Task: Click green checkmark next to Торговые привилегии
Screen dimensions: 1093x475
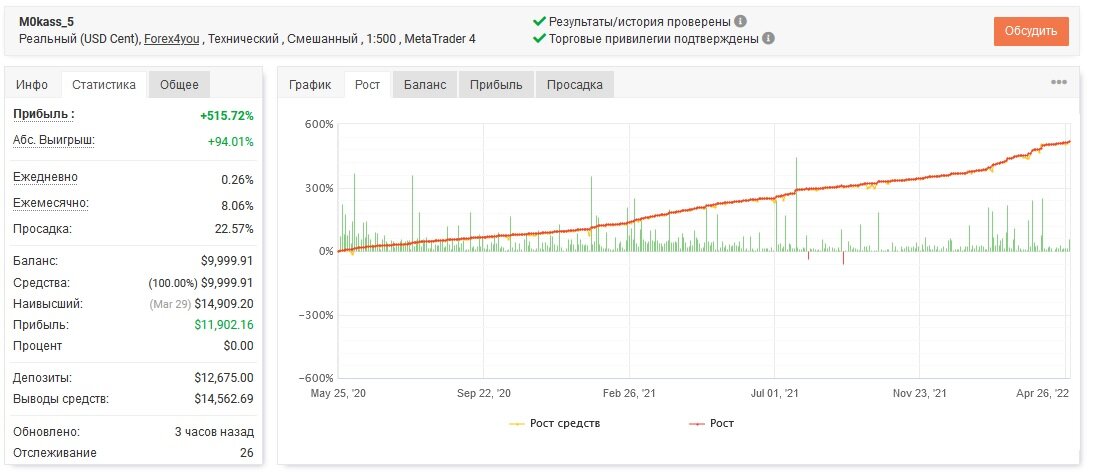Action: pos(539,38)
